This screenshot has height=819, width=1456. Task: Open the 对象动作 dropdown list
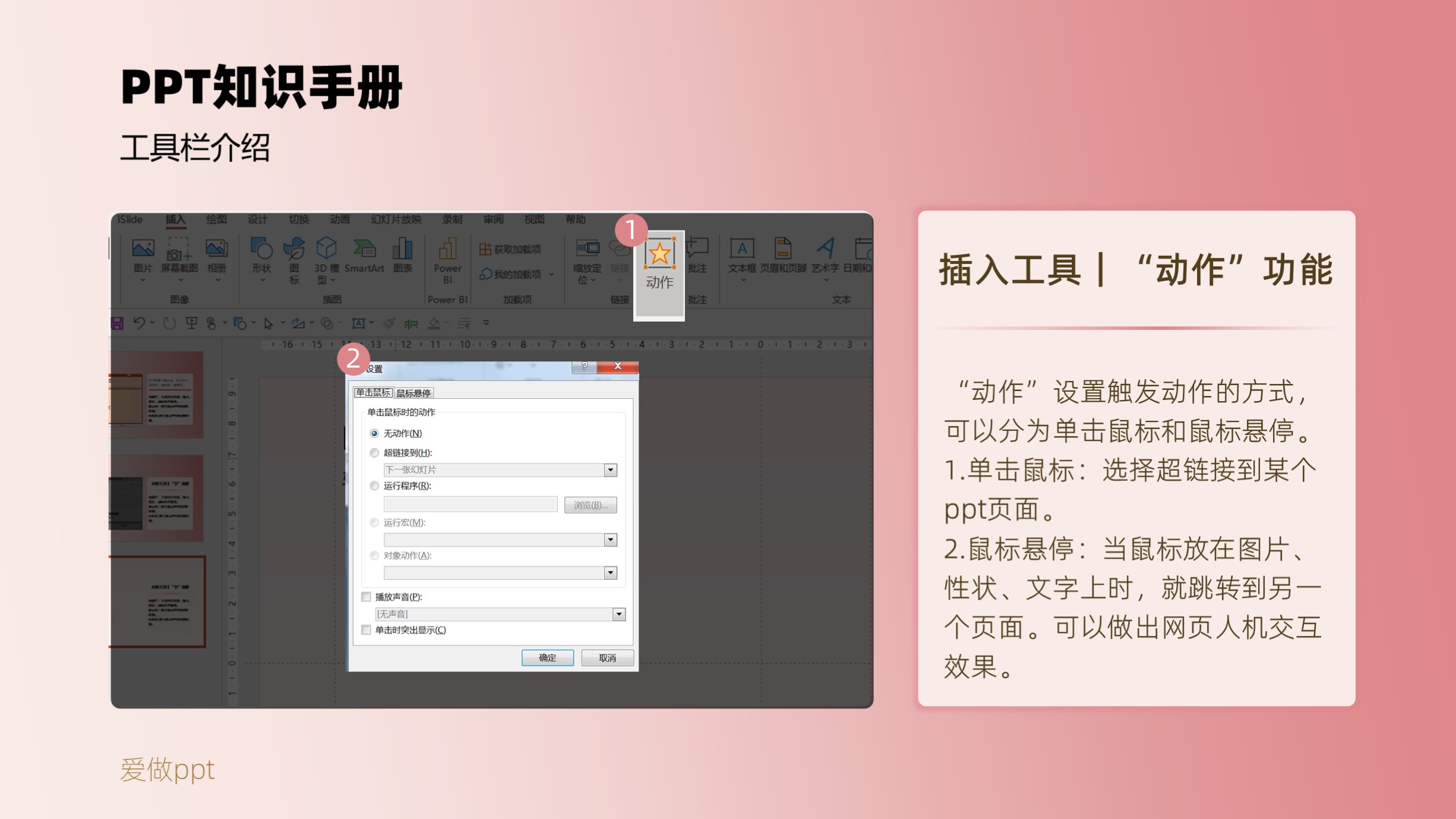[608, 572]
